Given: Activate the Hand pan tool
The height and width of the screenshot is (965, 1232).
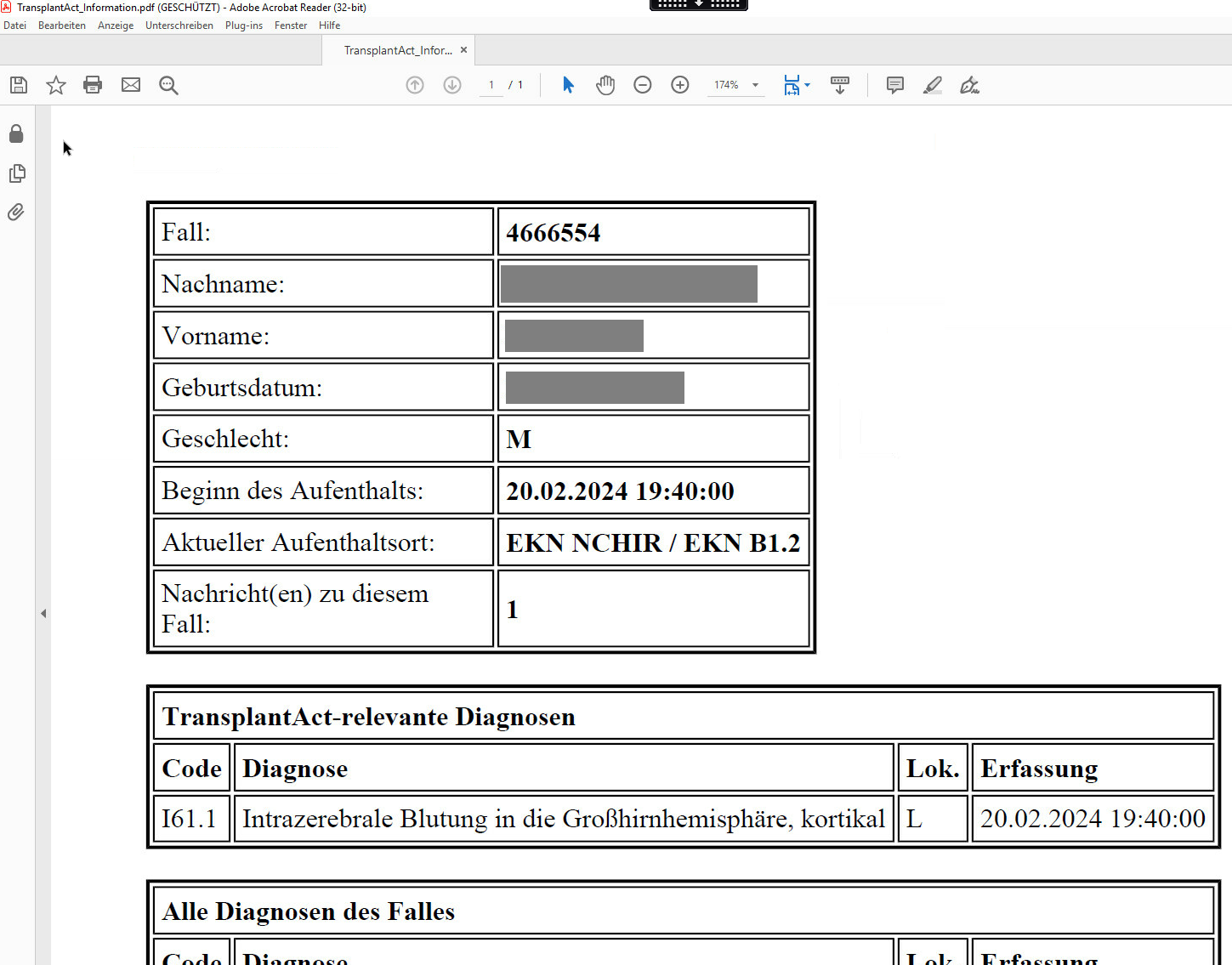Looking at the screenshot, I should [x=605, y=85].
